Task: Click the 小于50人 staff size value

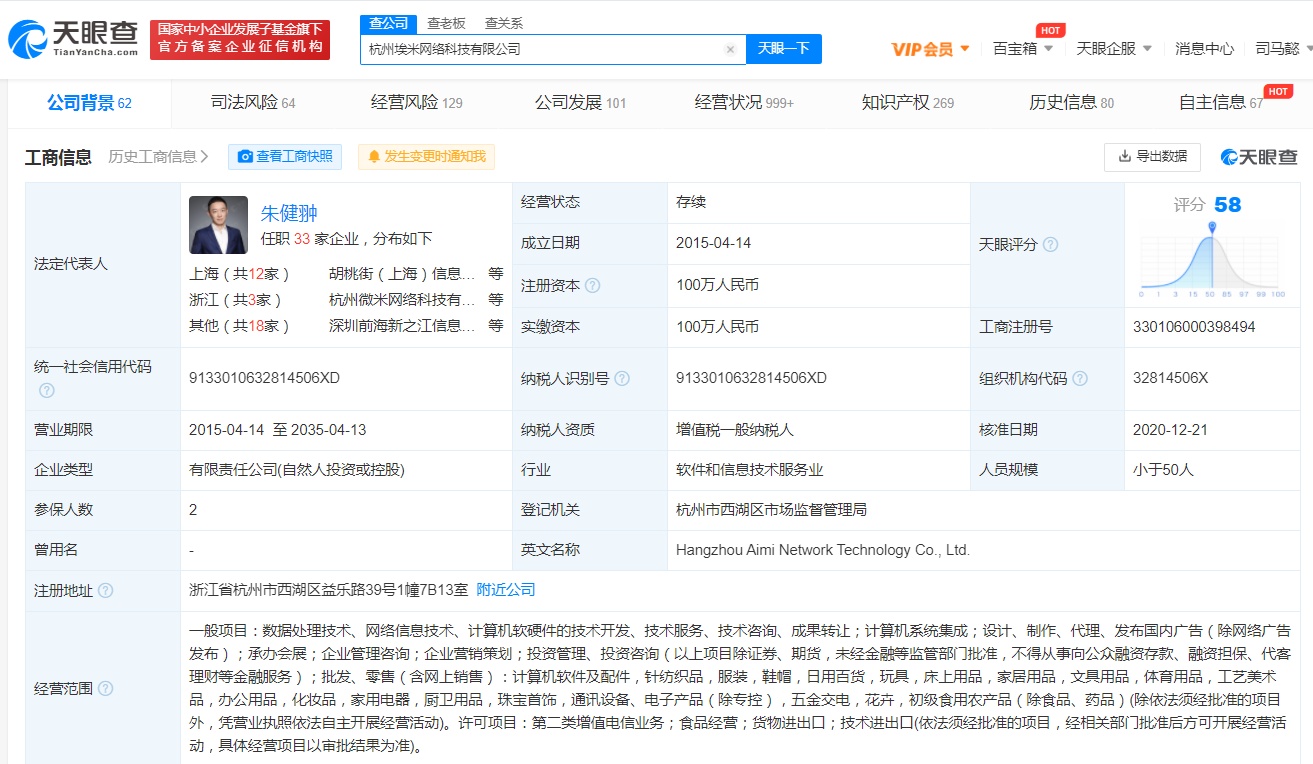Action: tap(1164, 469)
